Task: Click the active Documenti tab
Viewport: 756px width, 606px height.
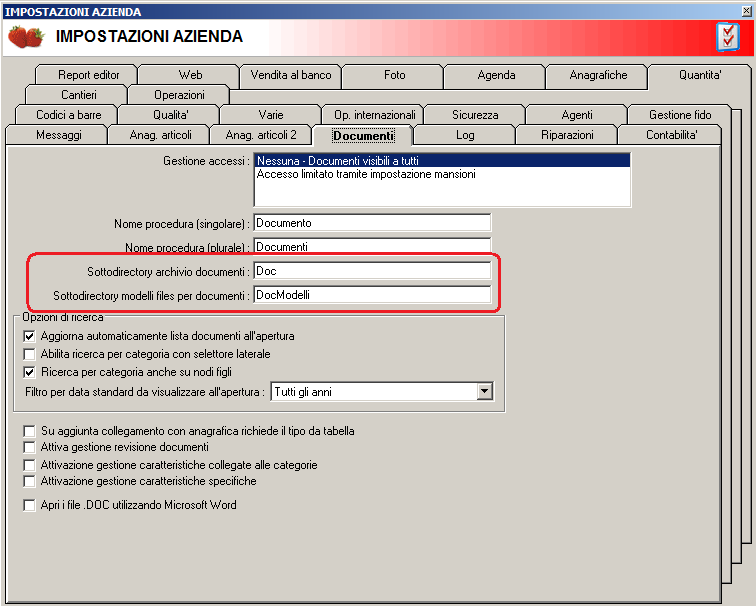Action: (x=363, y=136)
